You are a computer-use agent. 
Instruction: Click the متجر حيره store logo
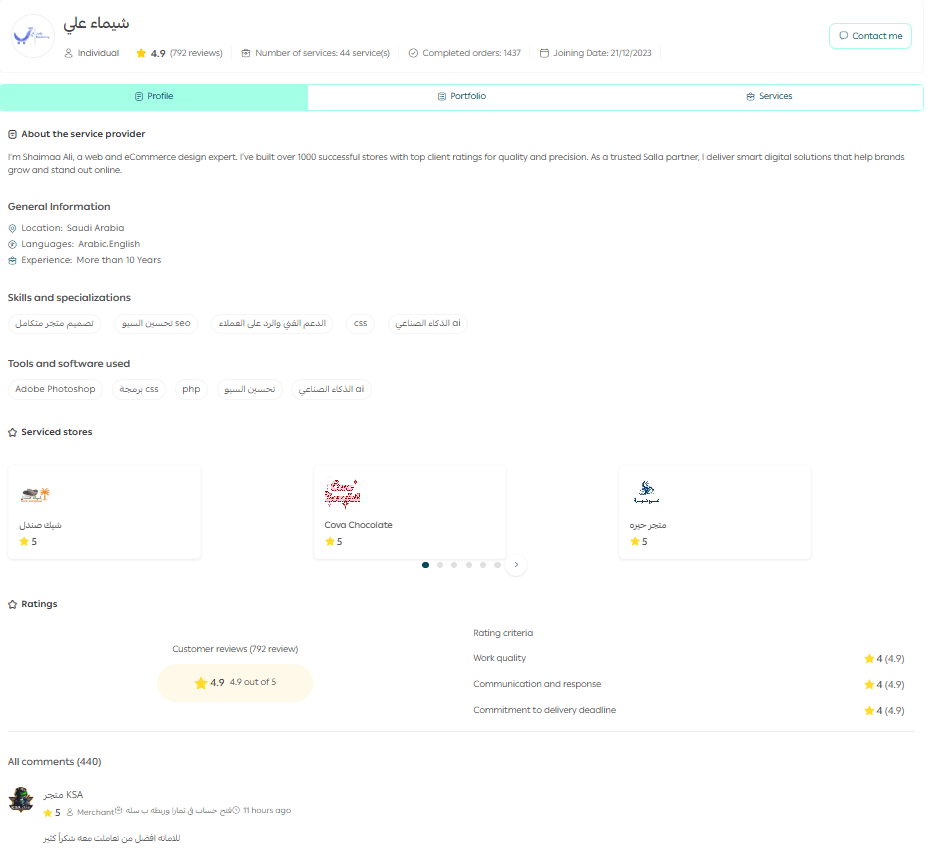point(645,493)
